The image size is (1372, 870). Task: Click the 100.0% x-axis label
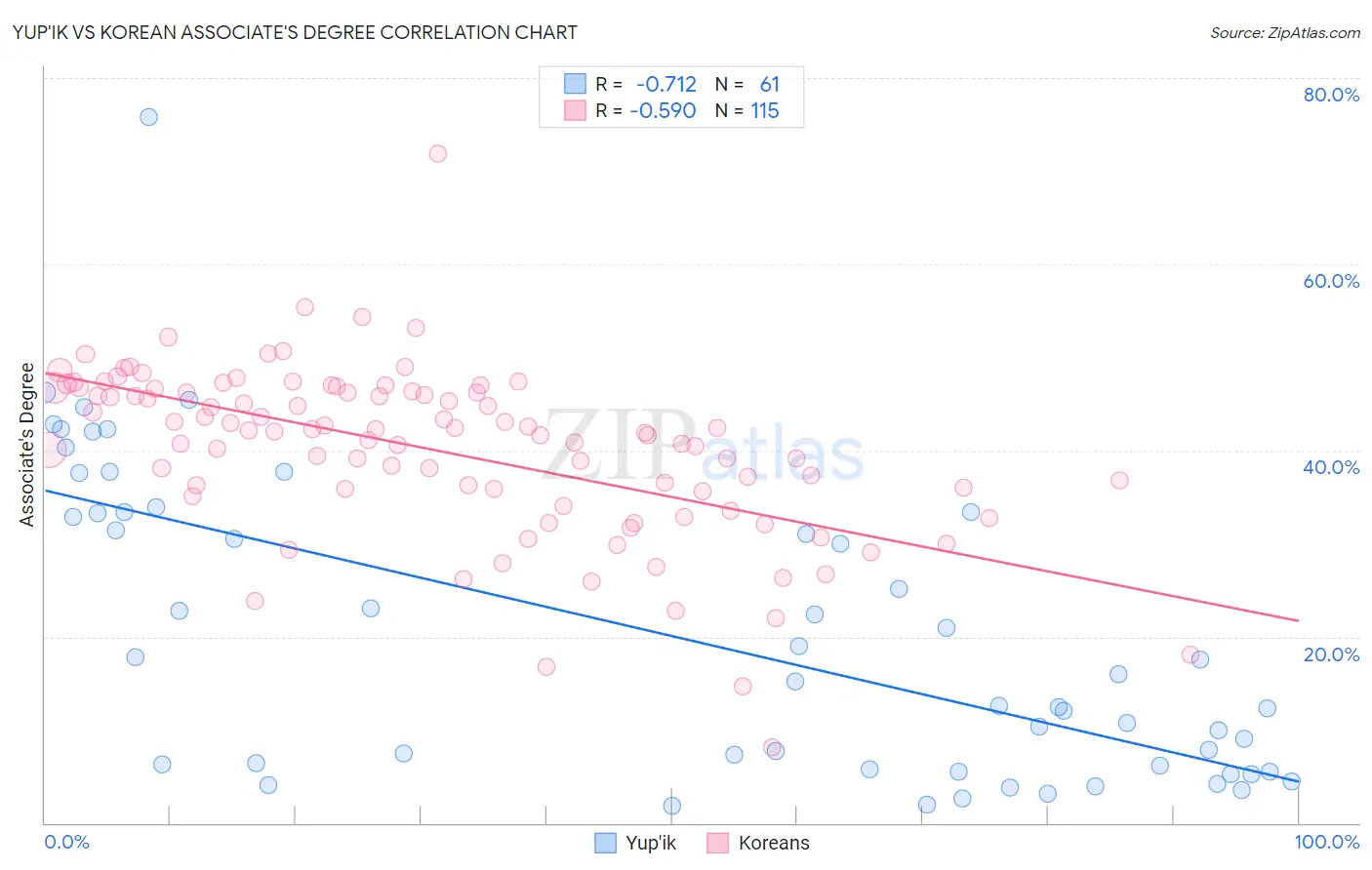click(1327, 842)
